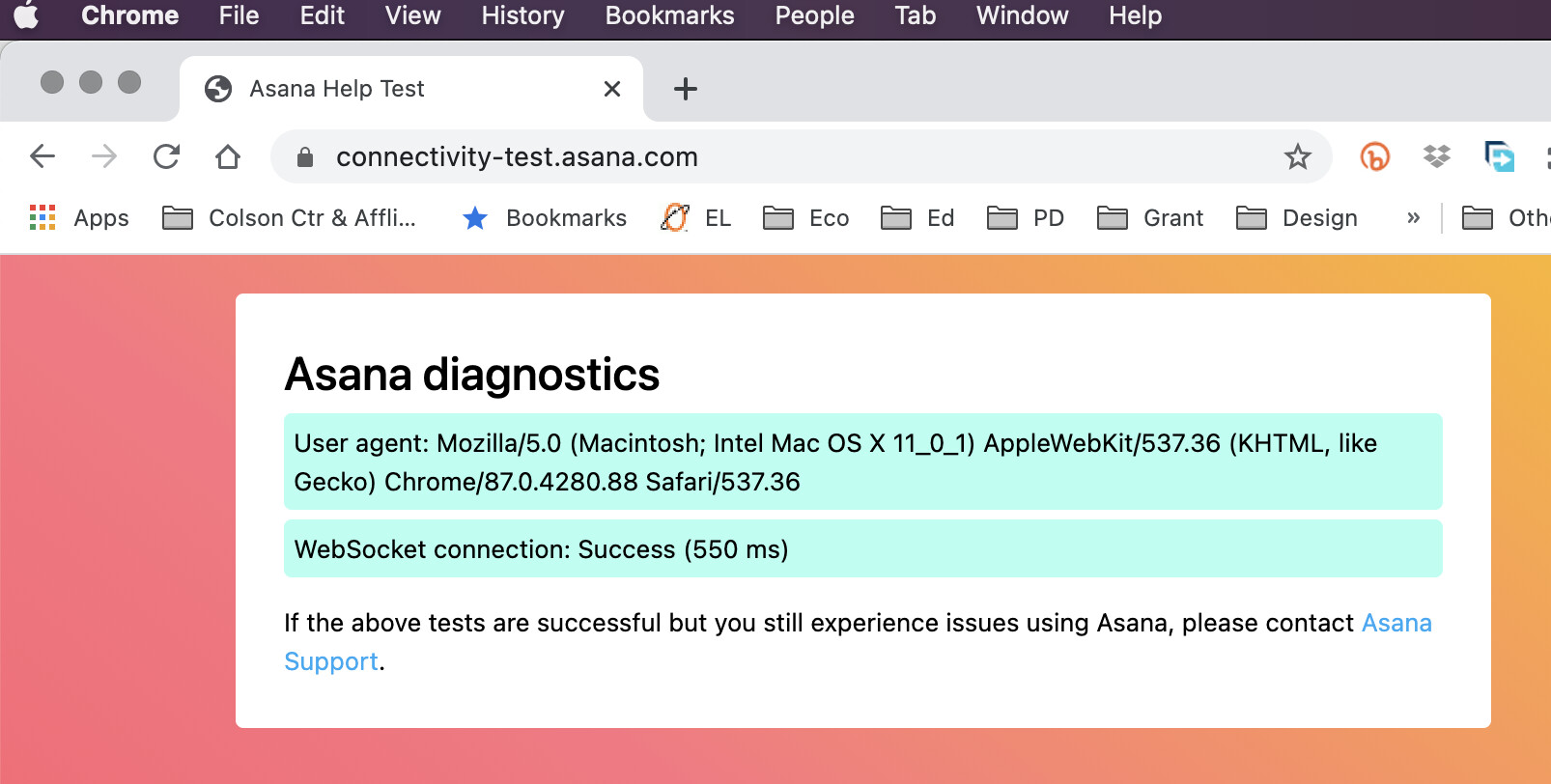The height and width of the screenshot is (784, 1551).
Task: Go forward to the next page
Action: (x=104, y=156)
